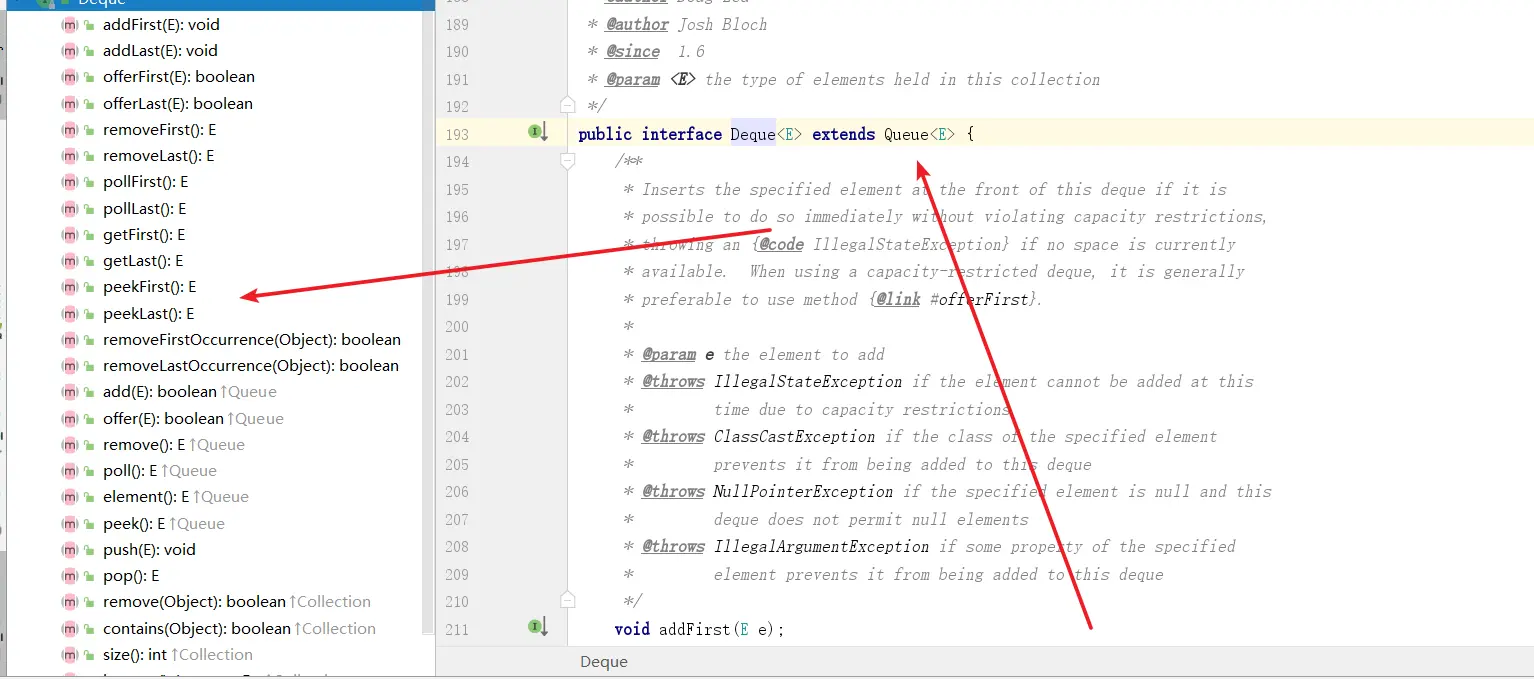The image size is (1534, 679).
Task: Select remove(): E ↑Queue entry
Action: tap(174, 444)
